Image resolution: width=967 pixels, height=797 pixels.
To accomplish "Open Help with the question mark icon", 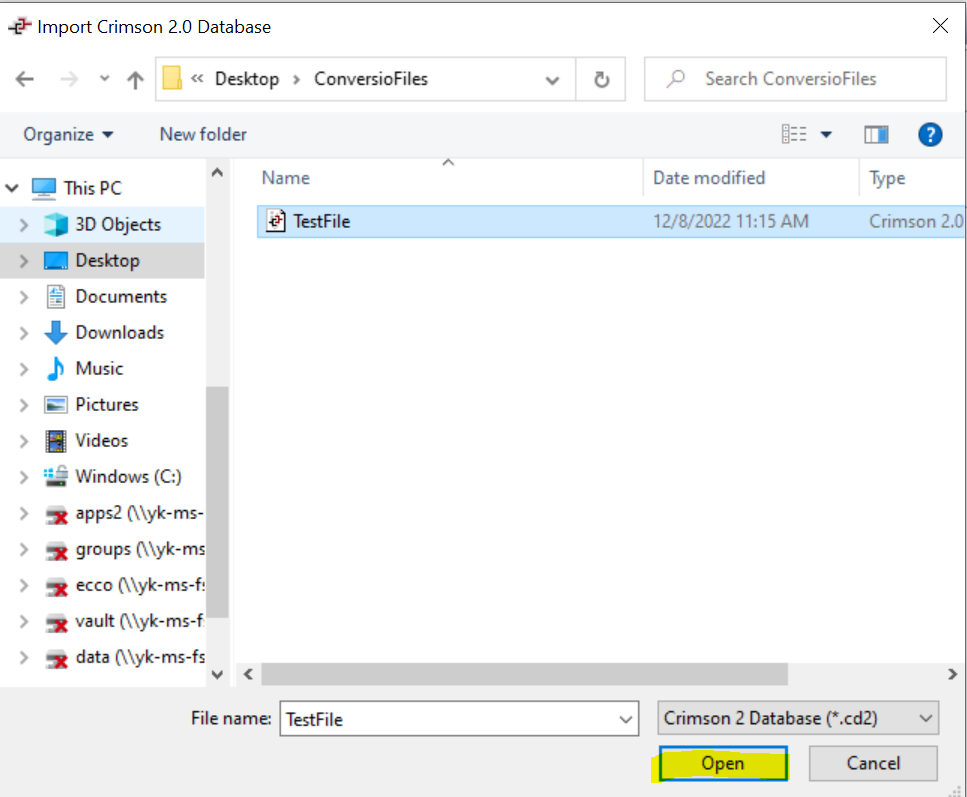I will pos(930,134).
